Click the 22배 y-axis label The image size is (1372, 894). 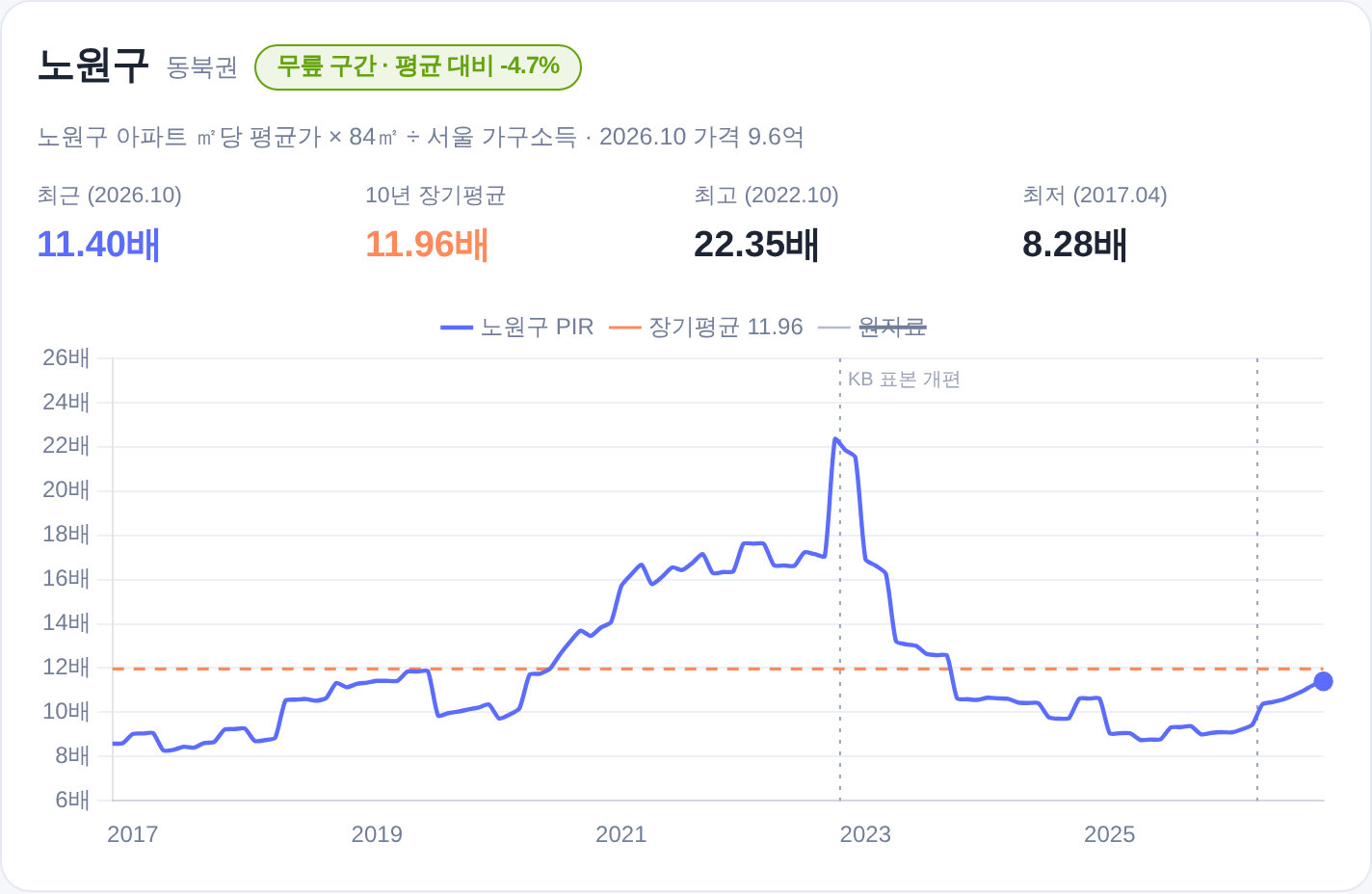(66, 446)
